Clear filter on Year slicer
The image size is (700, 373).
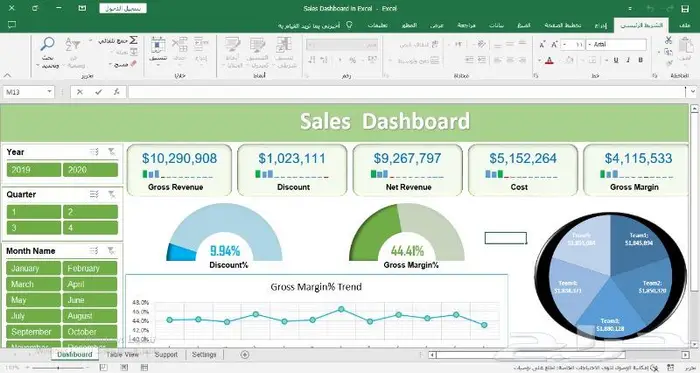tap(112, 152)
